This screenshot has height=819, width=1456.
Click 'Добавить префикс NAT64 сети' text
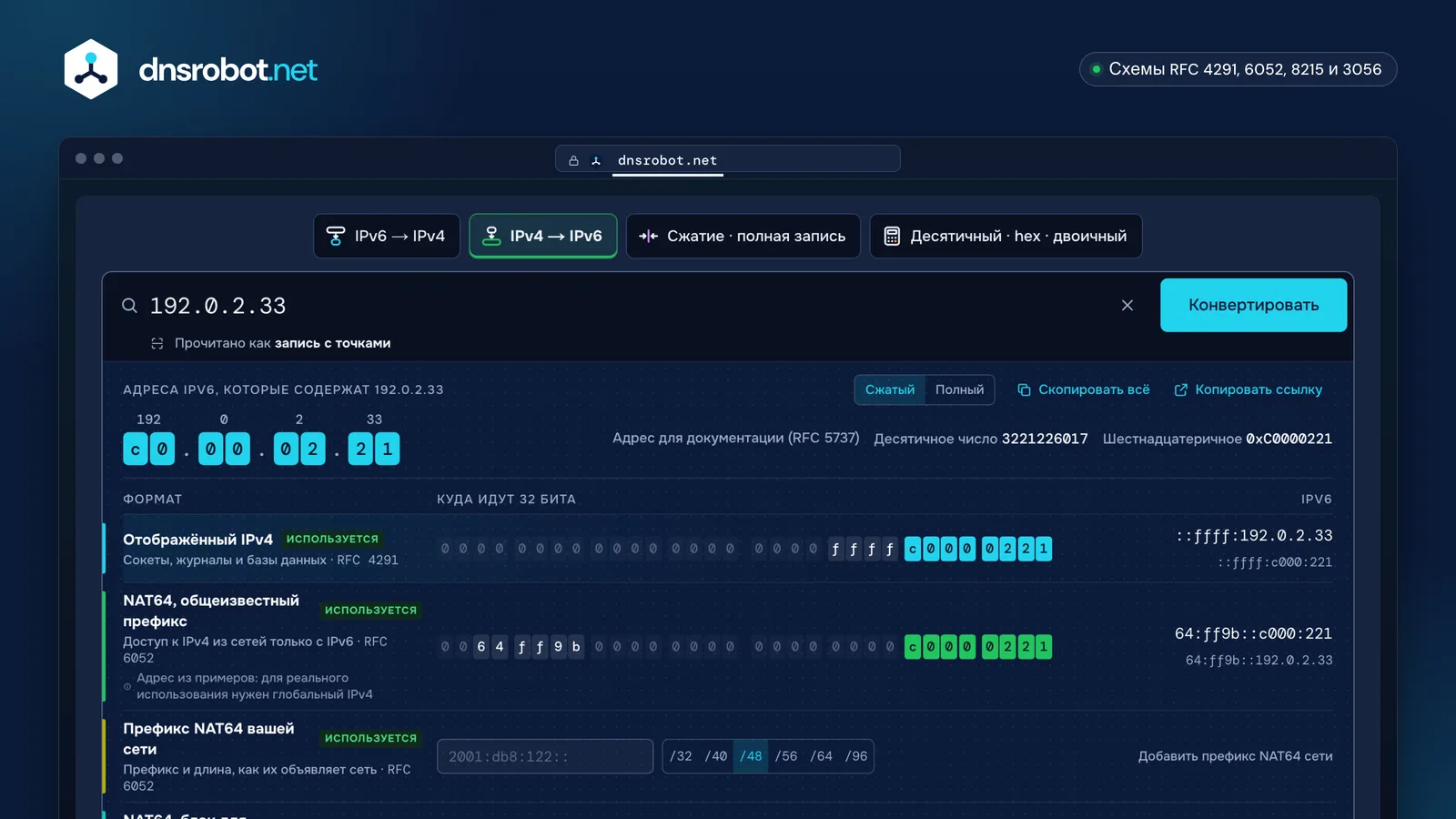1235,756
